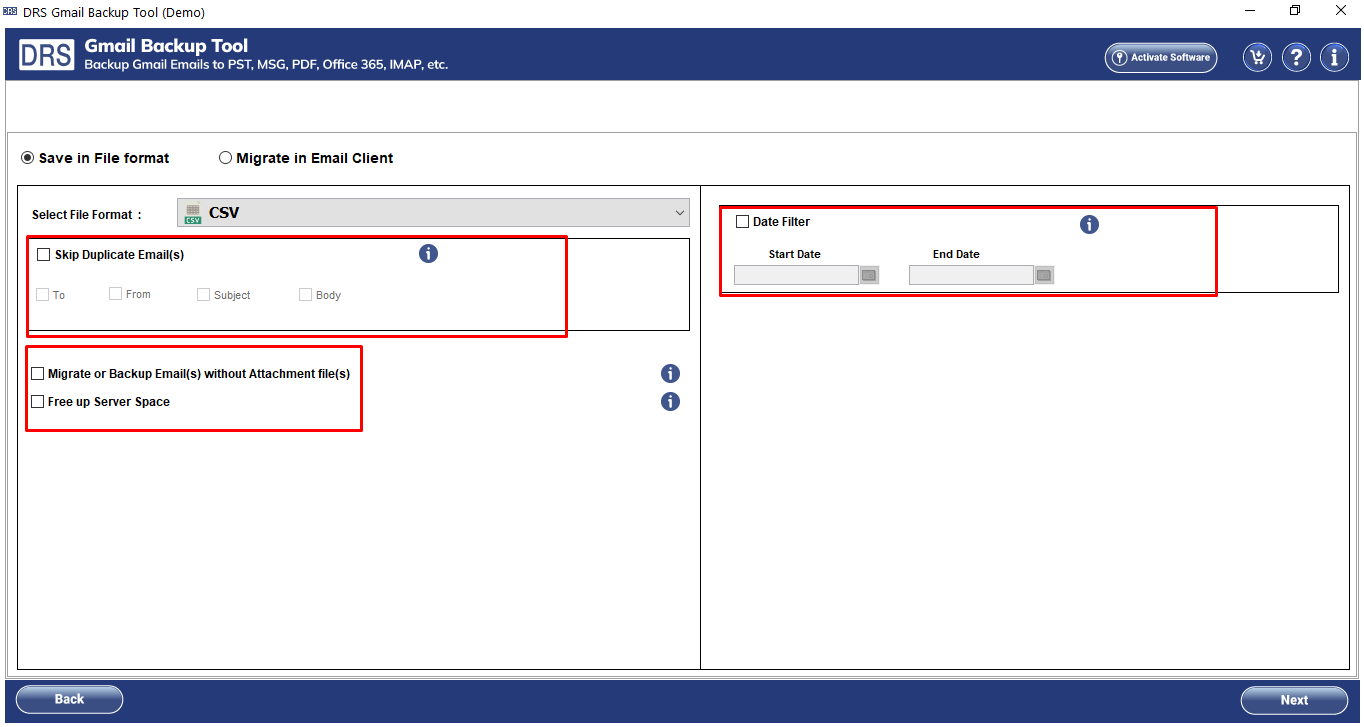Tick the From checkbox
The image size is (1364, 727).
(x=116, y=294)
